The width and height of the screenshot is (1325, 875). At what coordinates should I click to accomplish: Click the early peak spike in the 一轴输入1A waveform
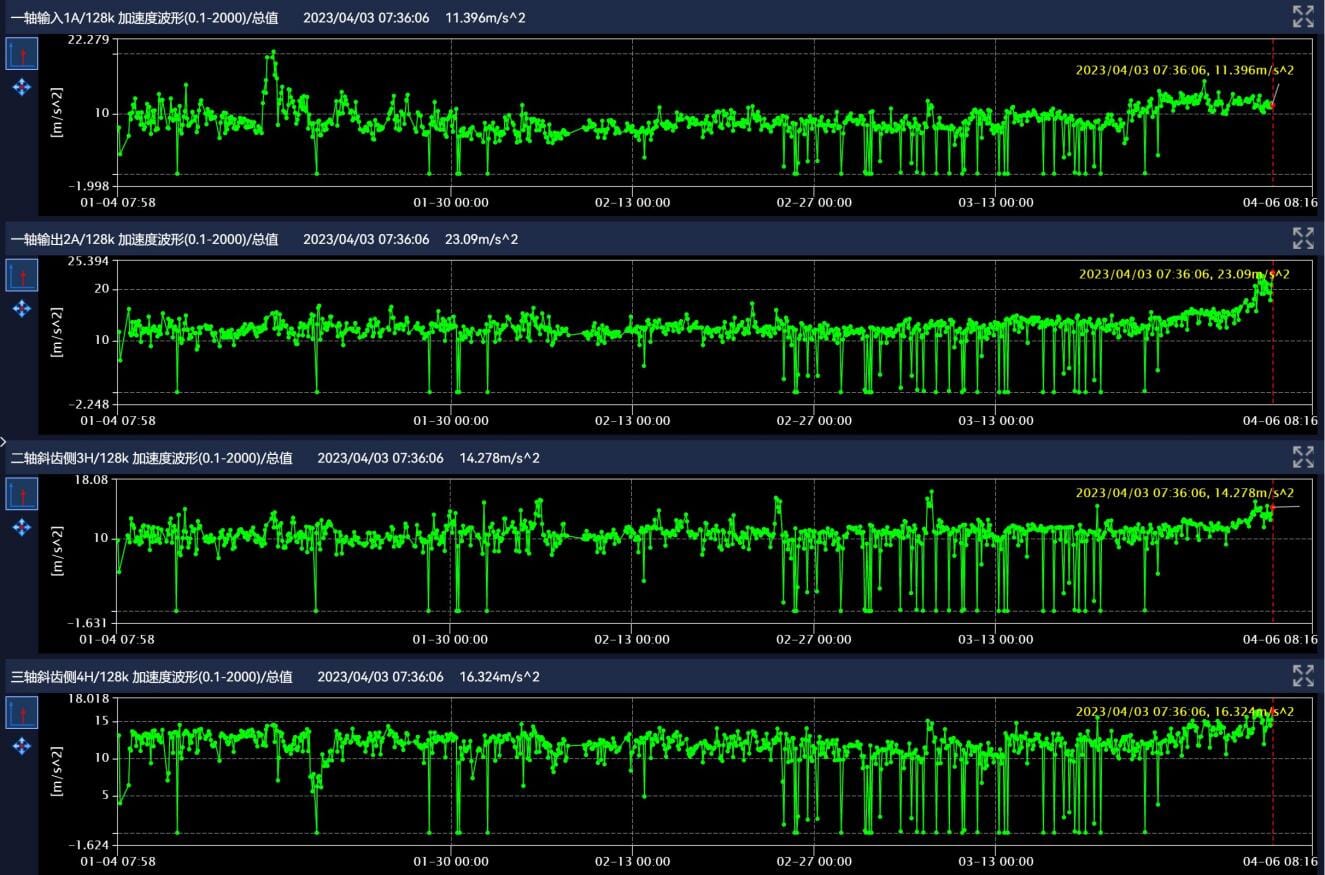(272, 53)
